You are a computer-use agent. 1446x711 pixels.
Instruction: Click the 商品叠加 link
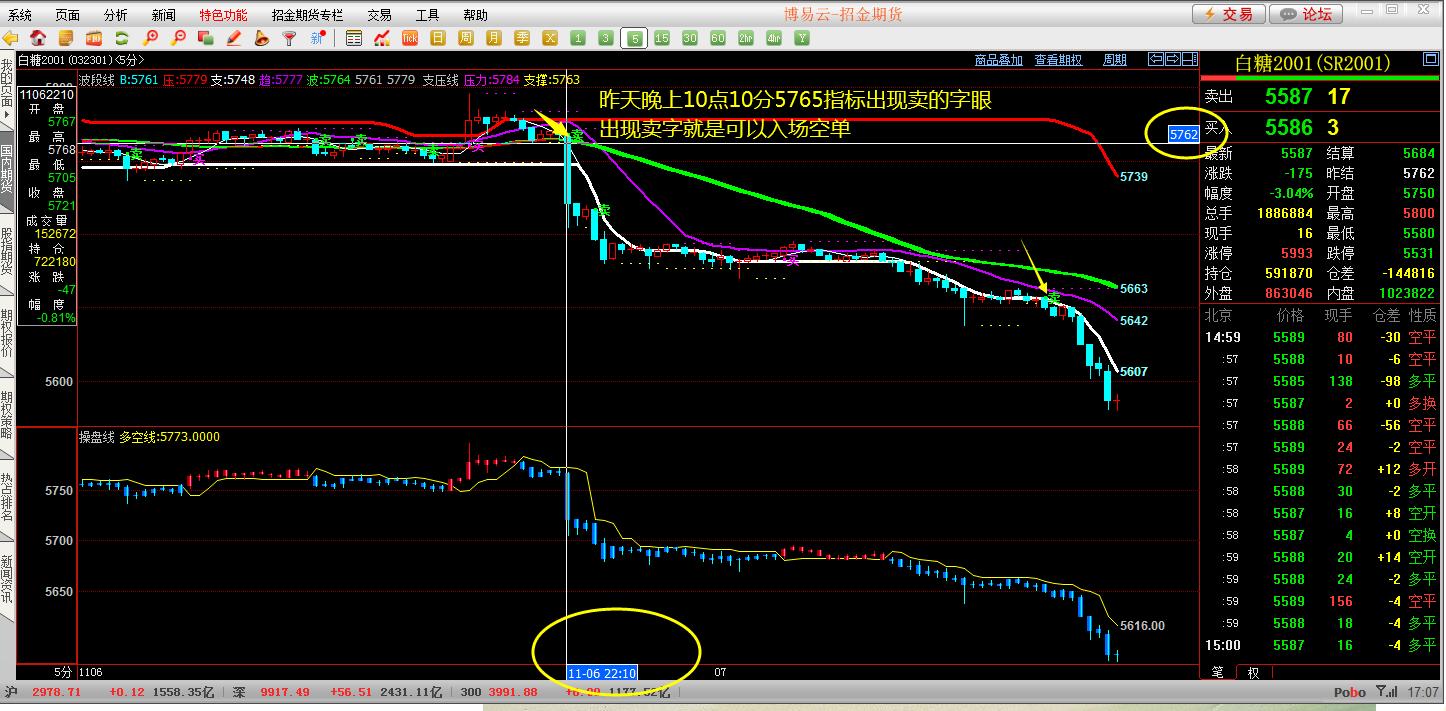pos(998,60)
